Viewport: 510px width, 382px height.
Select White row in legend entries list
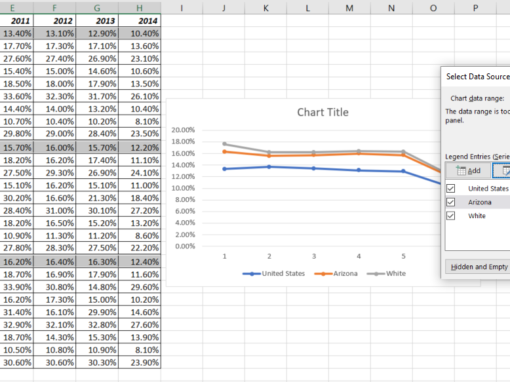(478, 216)
